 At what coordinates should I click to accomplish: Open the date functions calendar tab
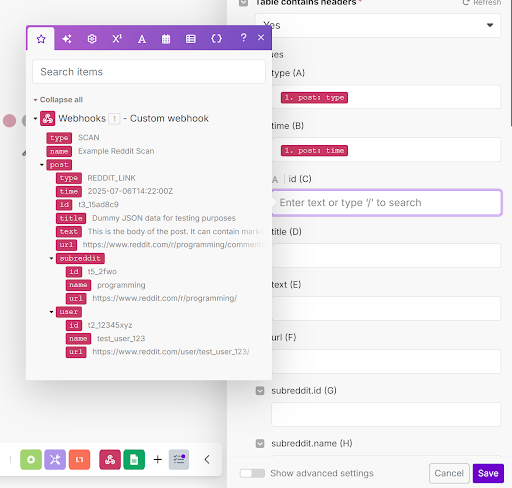click(x=166, y=39)
